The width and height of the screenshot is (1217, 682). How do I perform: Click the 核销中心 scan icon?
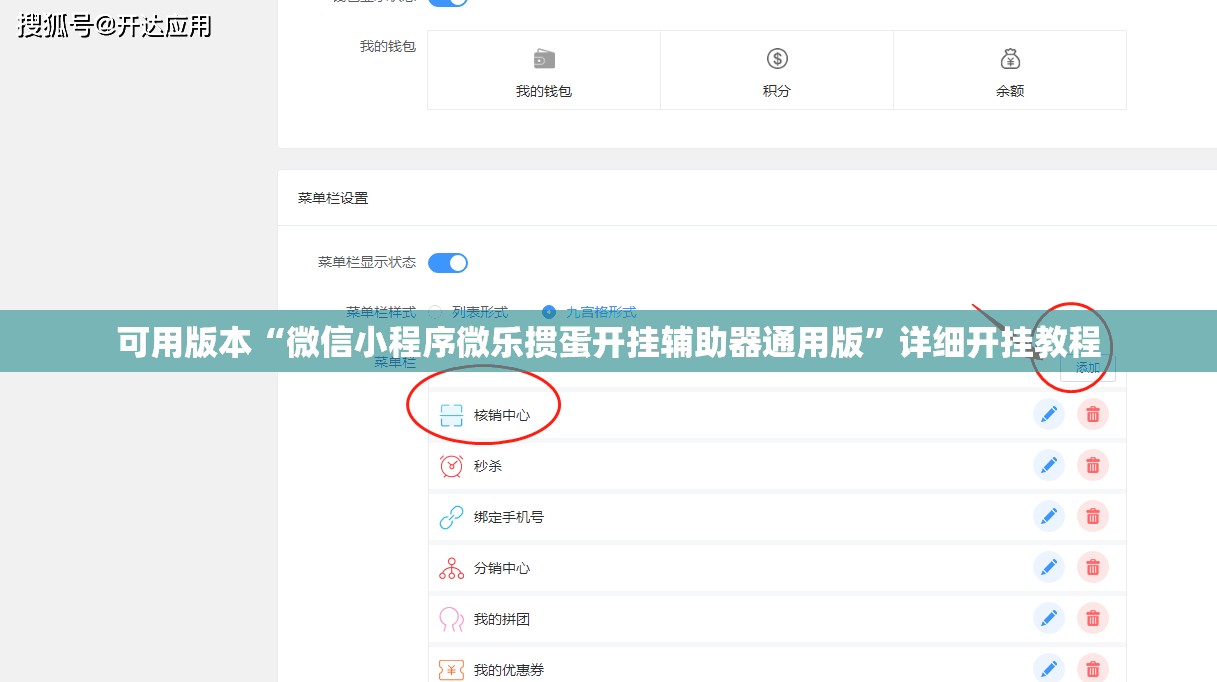tap(452, 415)
